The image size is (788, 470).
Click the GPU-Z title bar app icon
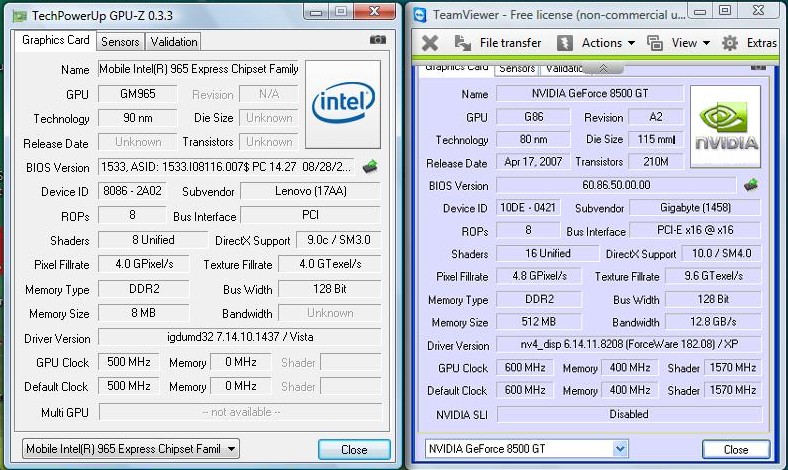coord(20,16)
